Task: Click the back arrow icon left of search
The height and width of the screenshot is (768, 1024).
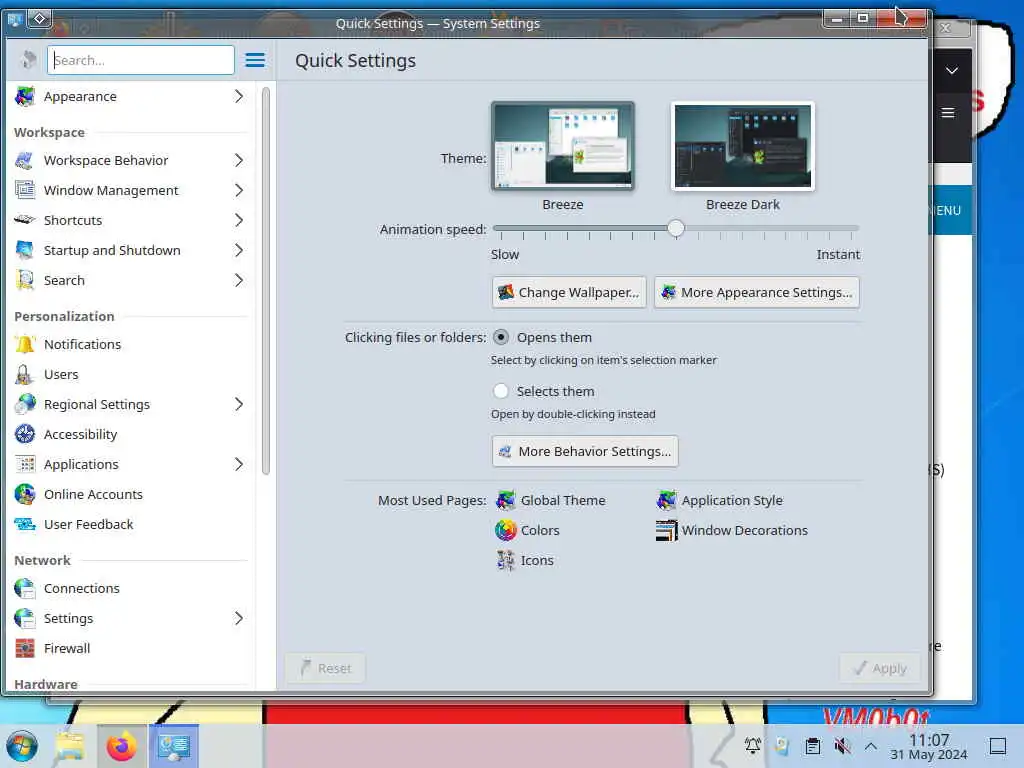Action: 27,60
